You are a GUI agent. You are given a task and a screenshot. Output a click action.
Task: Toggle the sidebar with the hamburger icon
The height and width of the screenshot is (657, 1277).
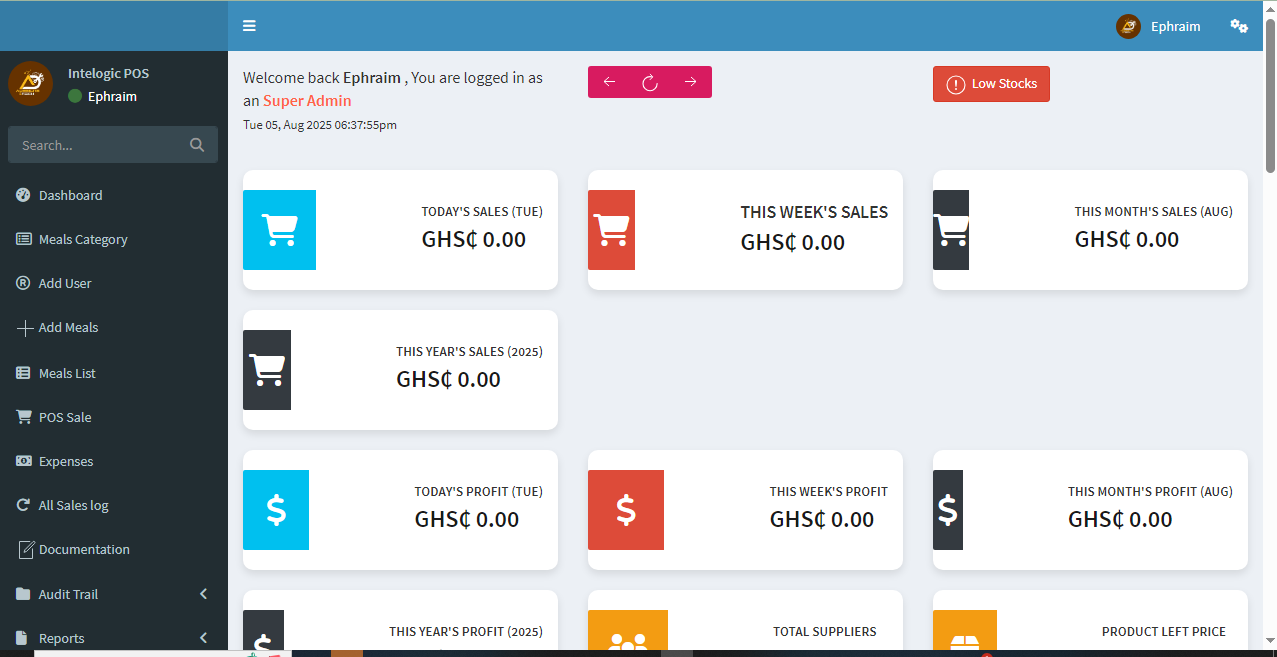tap(249, 26)
